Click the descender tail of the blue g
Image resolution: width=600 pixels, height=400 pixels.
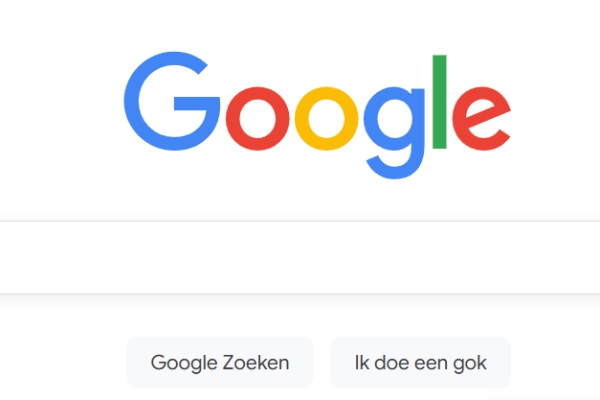394,170
